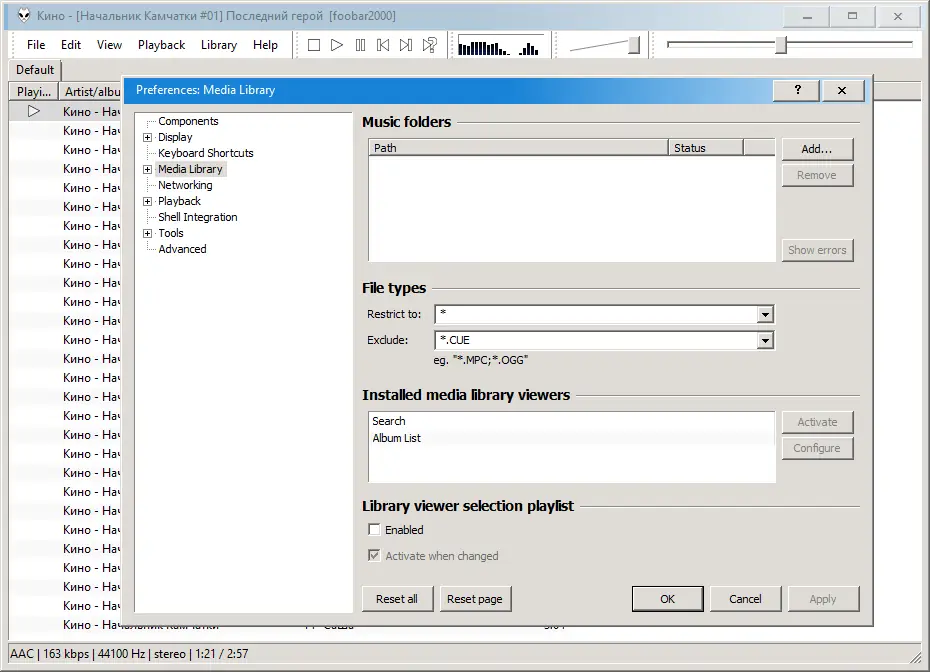Viewport: 930px width, 672px height.
Task: Click the Path column header
Action: (x=518, y=148)
